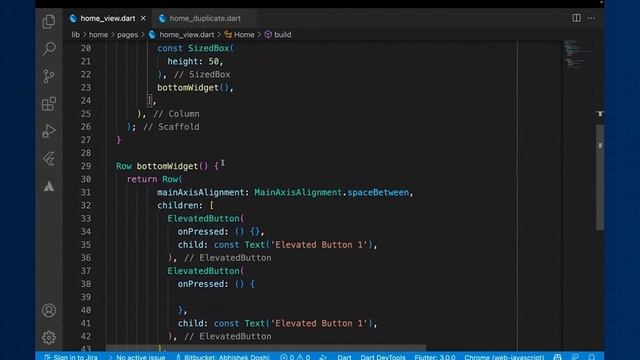Select the lib breadcrumb
640x360 pixels.
click(x=76, y=35)
